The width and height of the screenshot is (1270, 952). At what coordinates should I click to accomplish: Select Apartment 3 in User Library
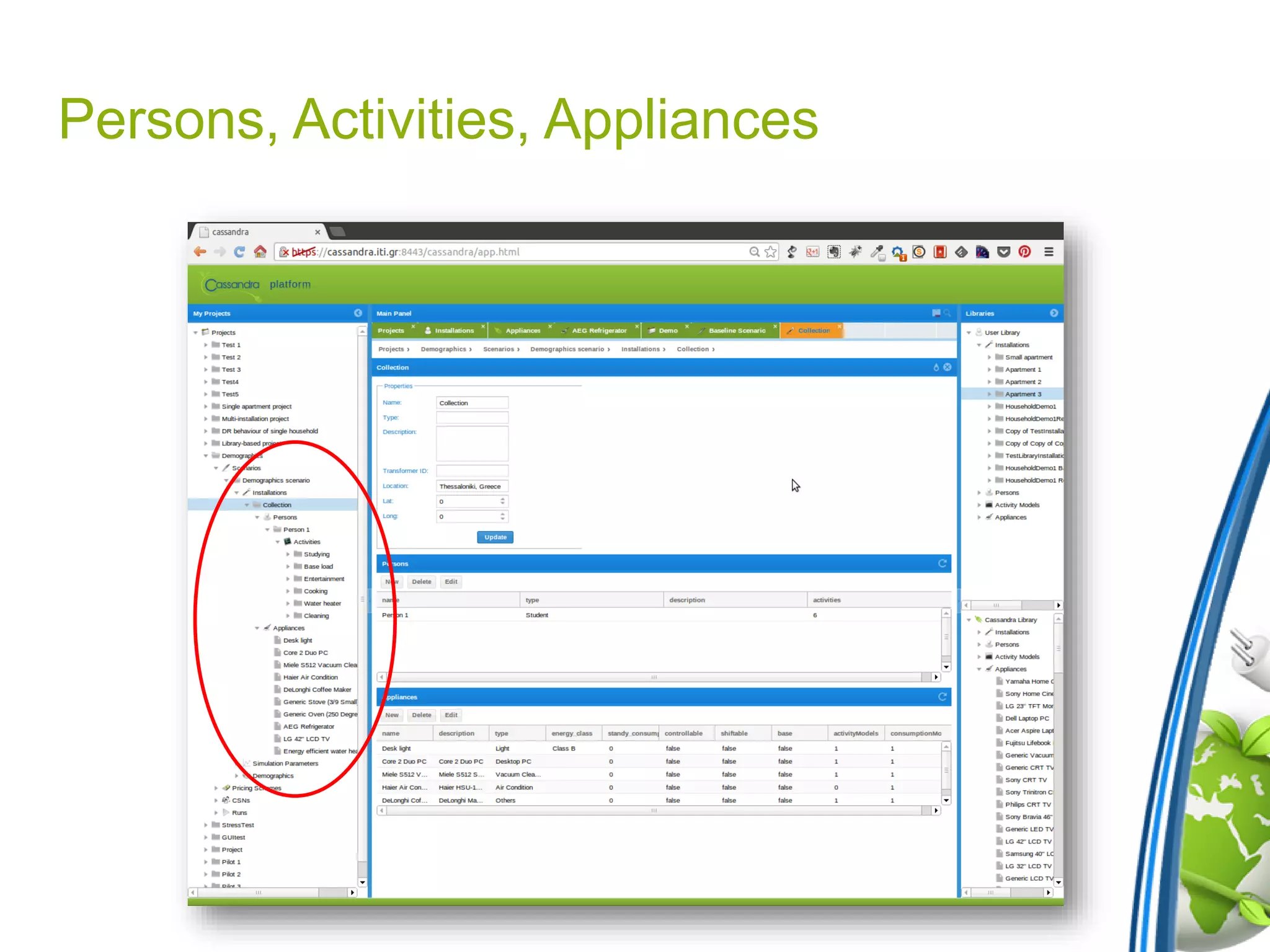pyautogui.click(x=1023, y=394)
